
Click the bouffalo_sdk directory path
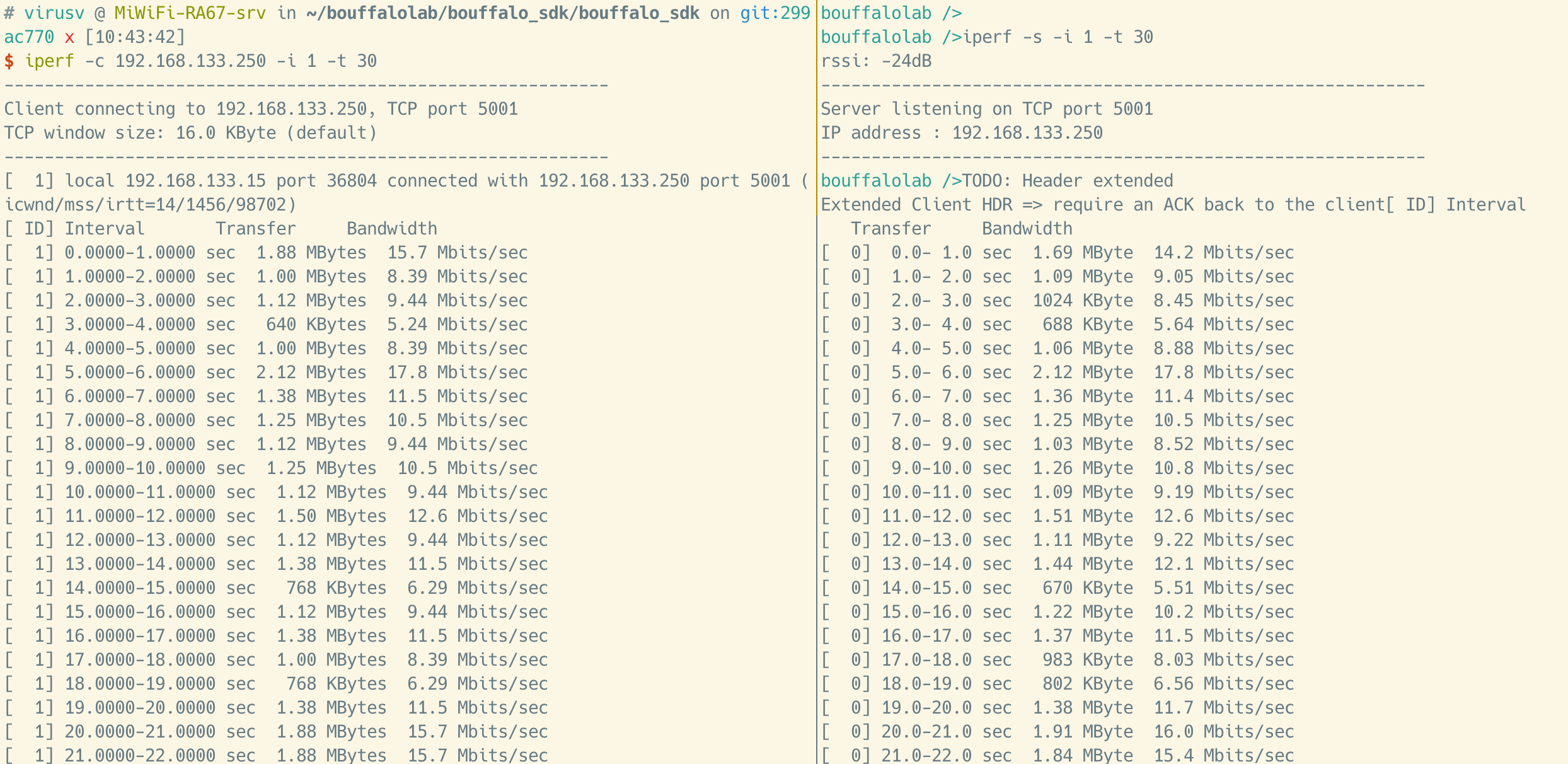coord(502,13)
